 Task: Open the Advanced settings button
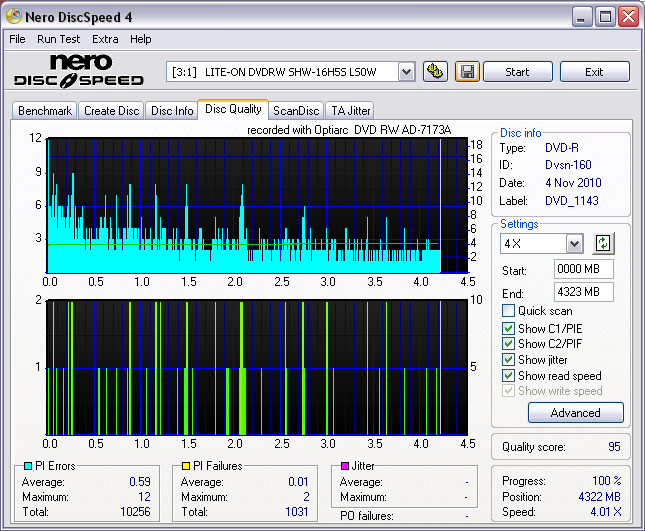point(575,413)
